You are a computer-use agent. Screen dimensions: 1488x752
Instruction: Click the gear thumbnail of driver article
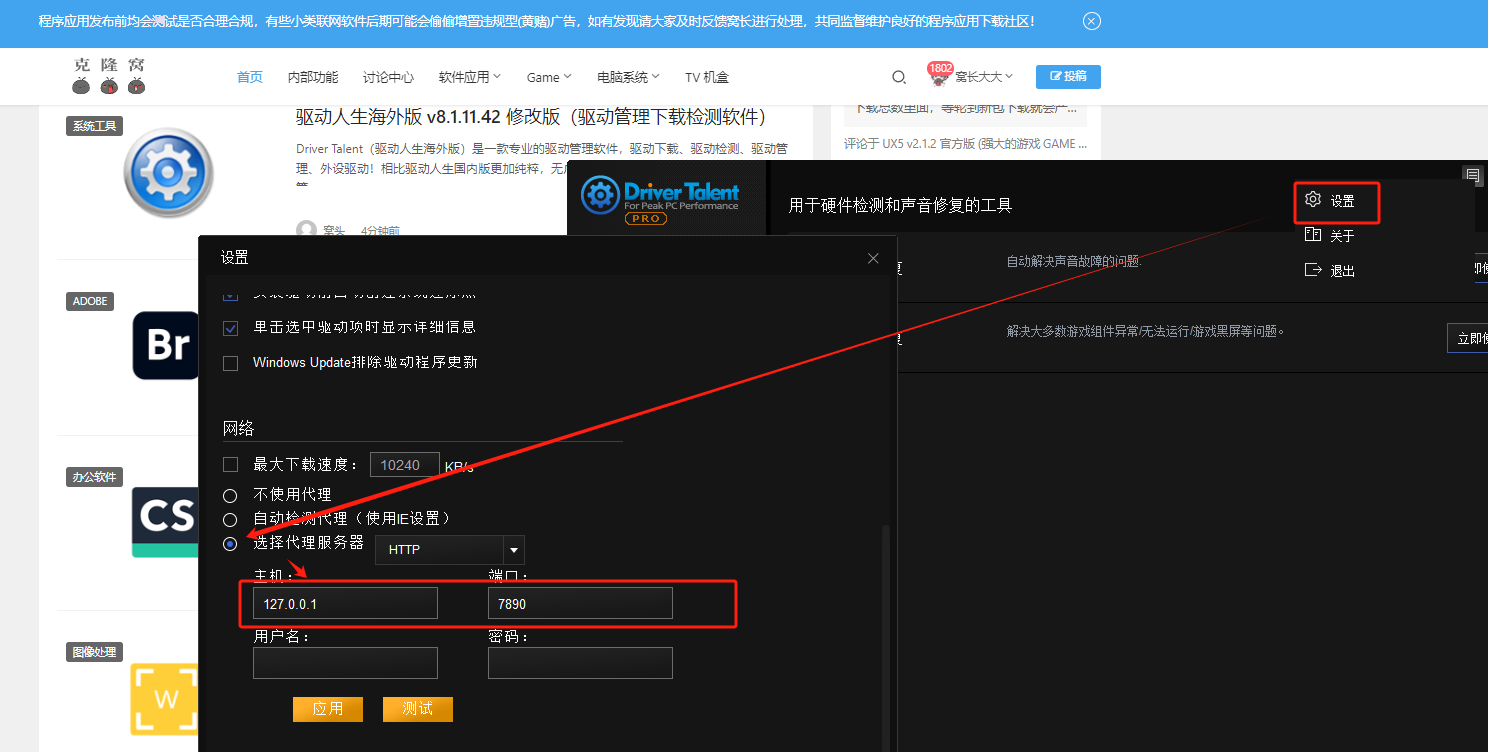[x=169, y=172]
